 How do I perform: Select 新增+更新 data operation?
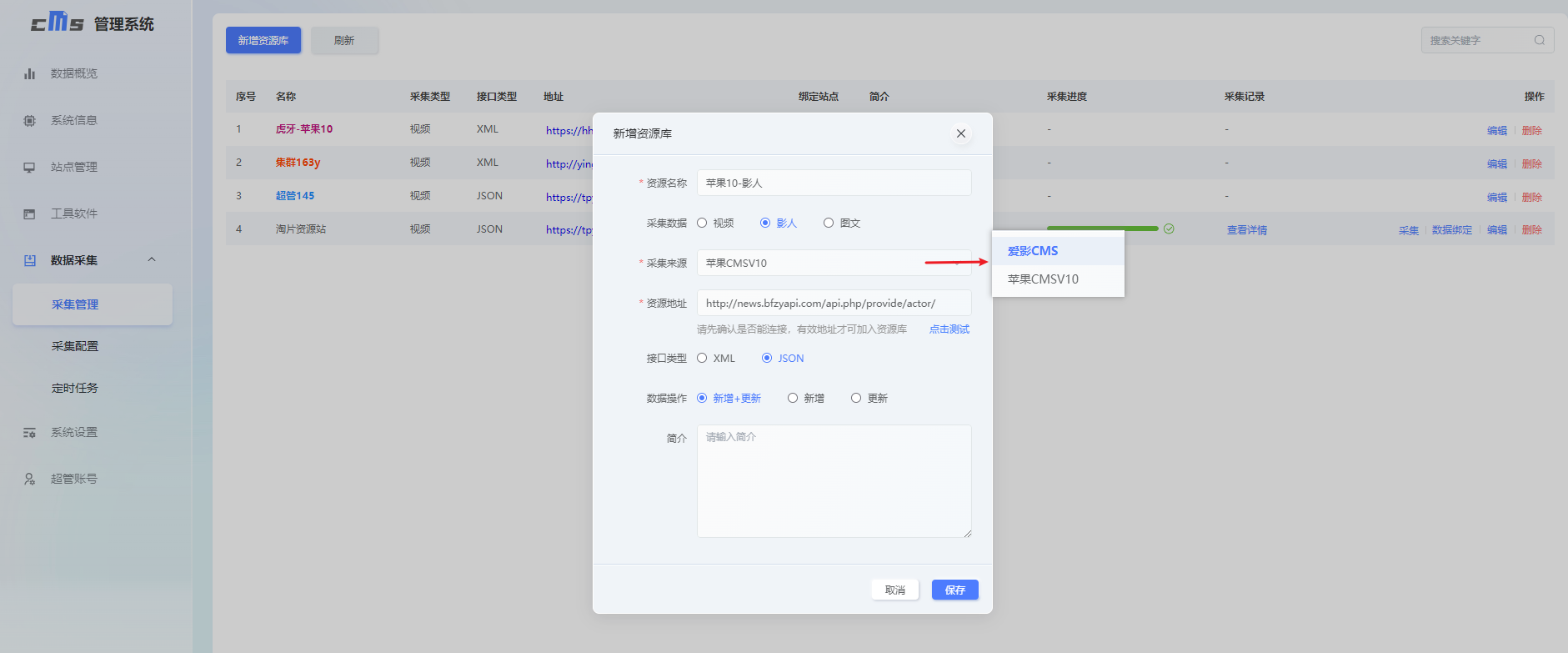click(x=702, y=398)
